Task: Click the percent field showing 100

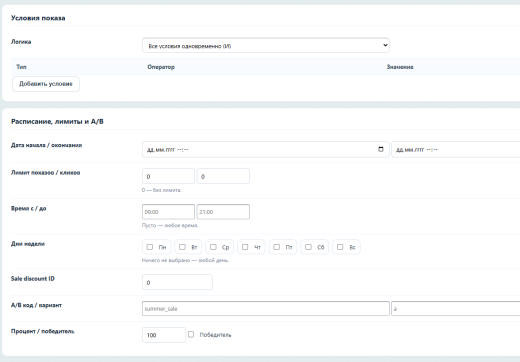Action: (x=164, y=335)
